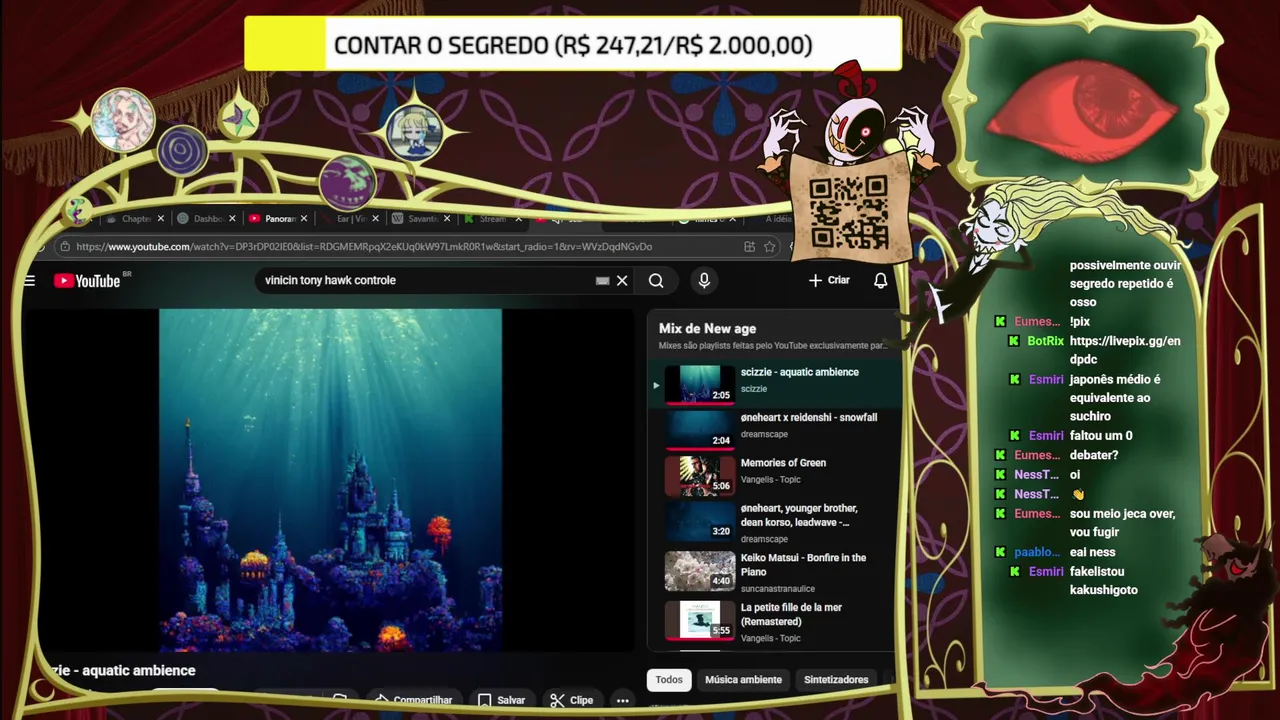The width and height of the screenshot is (1280, 720).
Task: Click the purple skull avatar bubble
Action: coord(347,183)
